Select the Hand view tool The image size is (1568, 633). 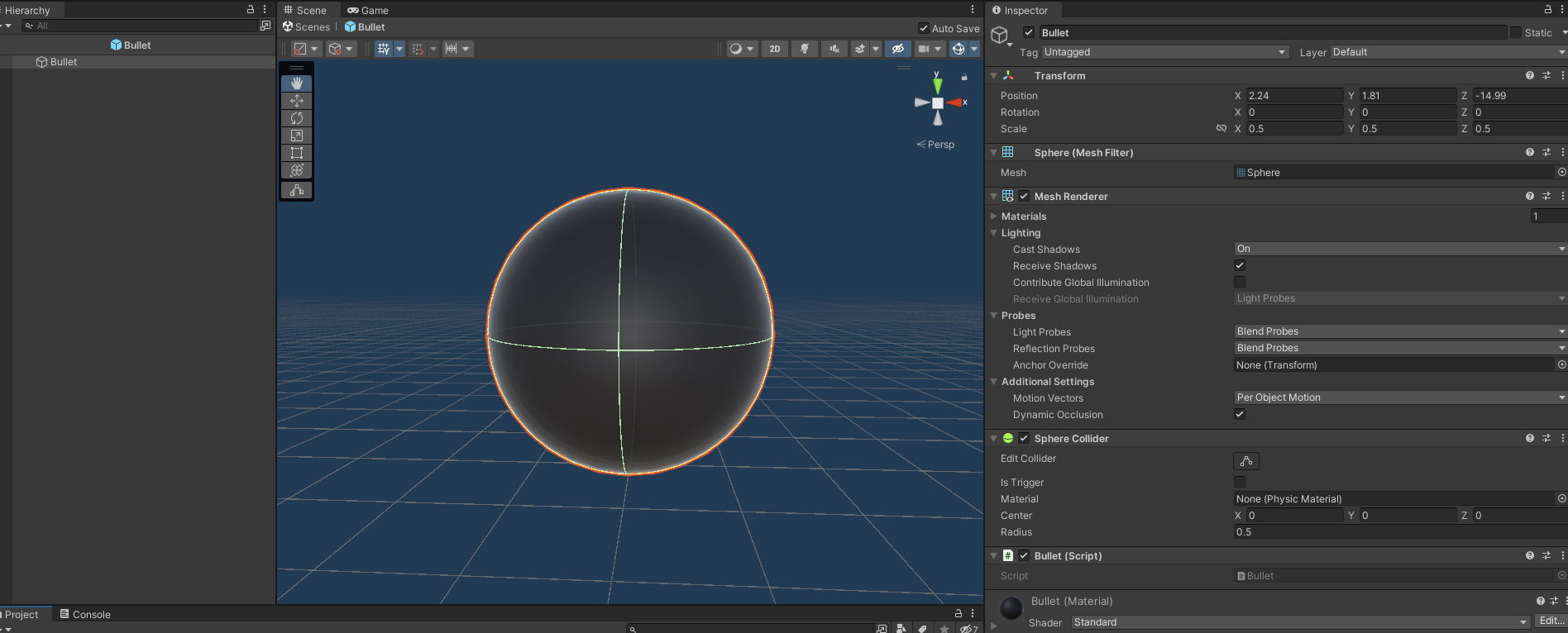(x=297, y=83)
